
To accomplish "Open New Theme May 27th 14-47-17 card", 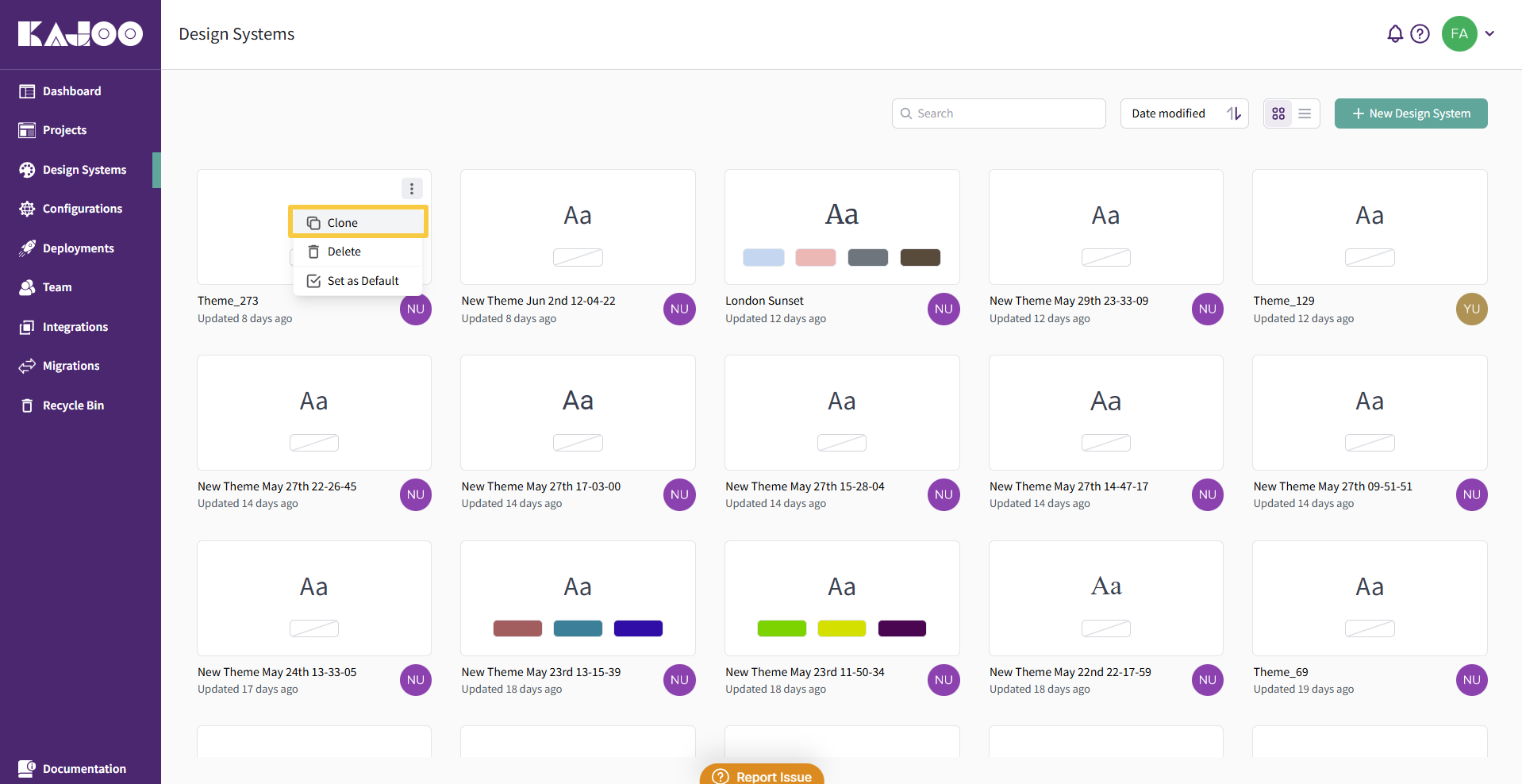I will click(x=1106, y=413).
